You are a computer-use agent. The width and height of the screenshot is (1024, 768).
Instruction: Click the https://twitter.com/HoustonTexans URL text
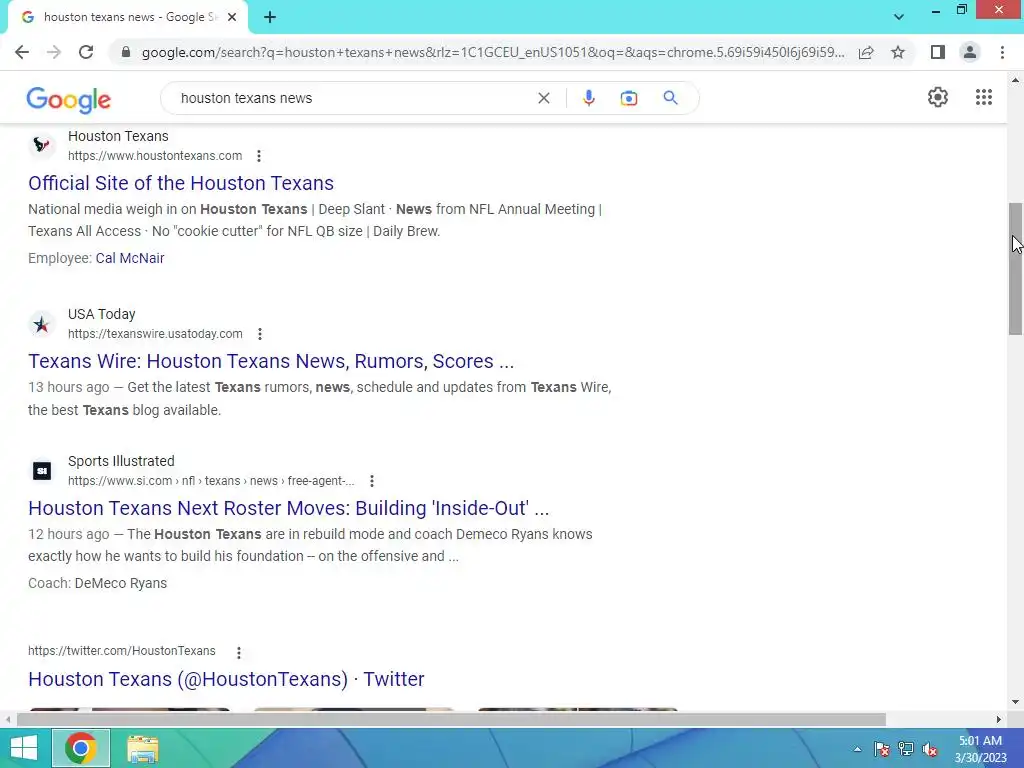[121, 651]
